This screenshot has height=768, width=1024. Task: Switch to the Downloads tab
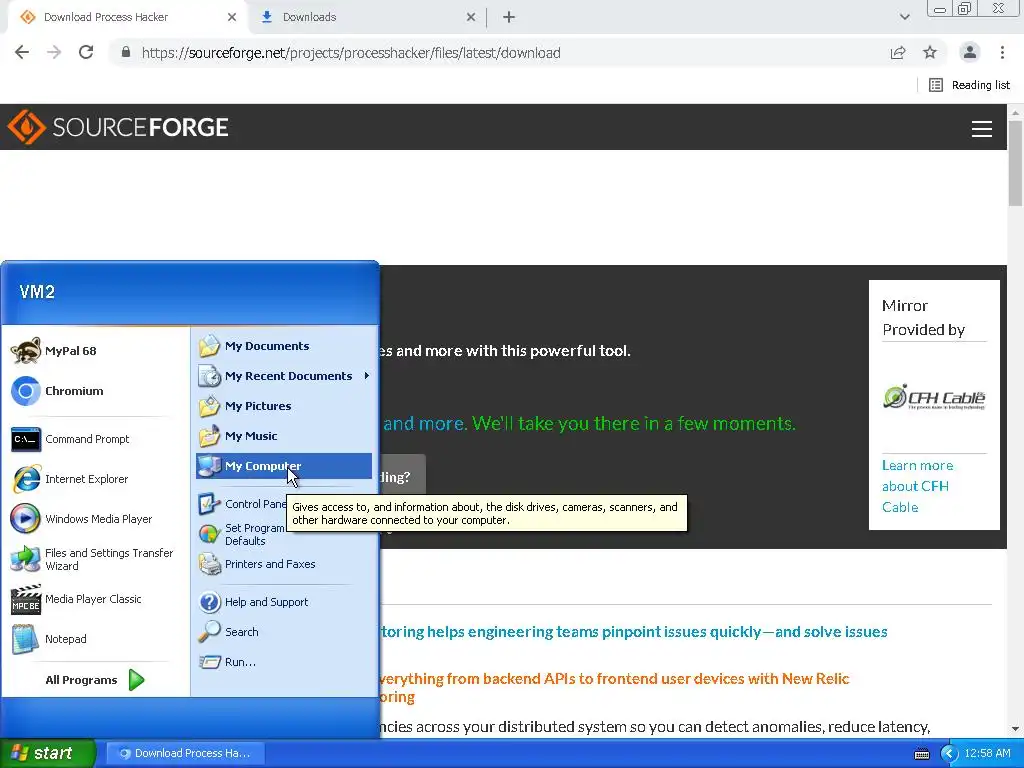pyautogui.click(x=369, y=17)
